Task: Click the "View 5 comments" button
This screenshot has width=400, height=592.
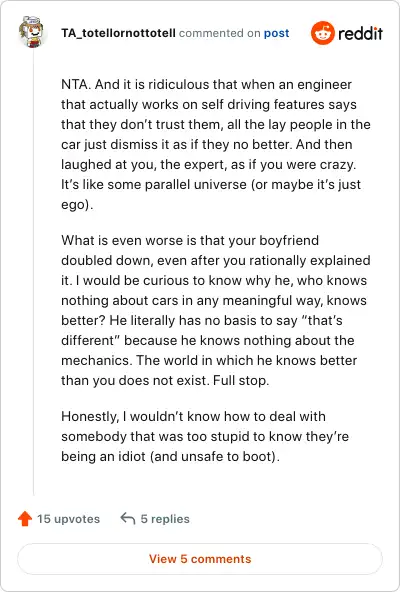Action: click(x=200, y=559)
